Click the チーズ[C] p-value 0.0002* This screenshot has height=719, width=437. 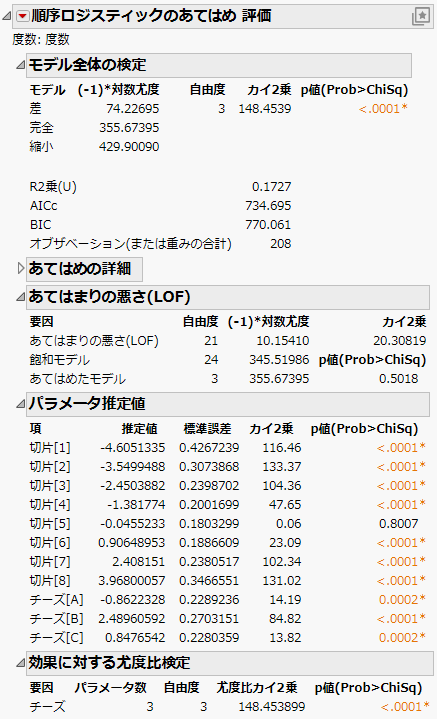[x=402, y=638]
